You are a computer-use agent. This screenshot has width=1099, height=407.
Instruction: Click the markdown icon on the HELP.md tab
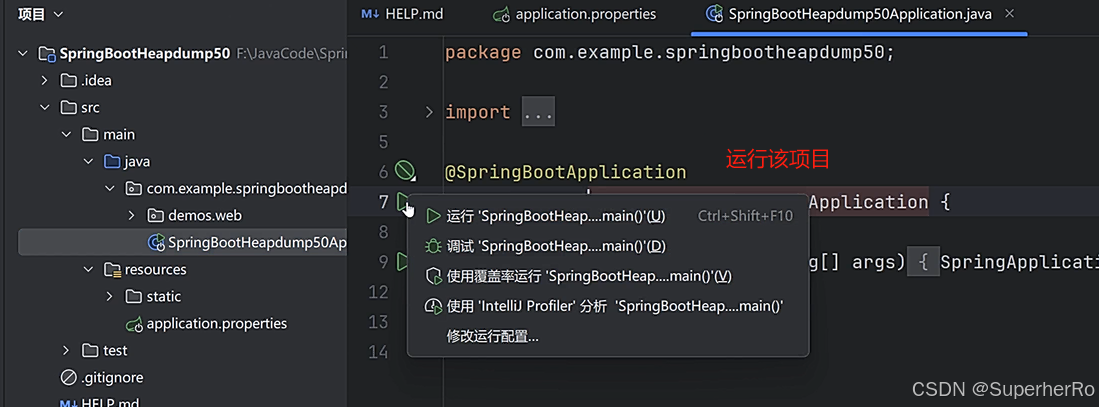click(370, 14)
